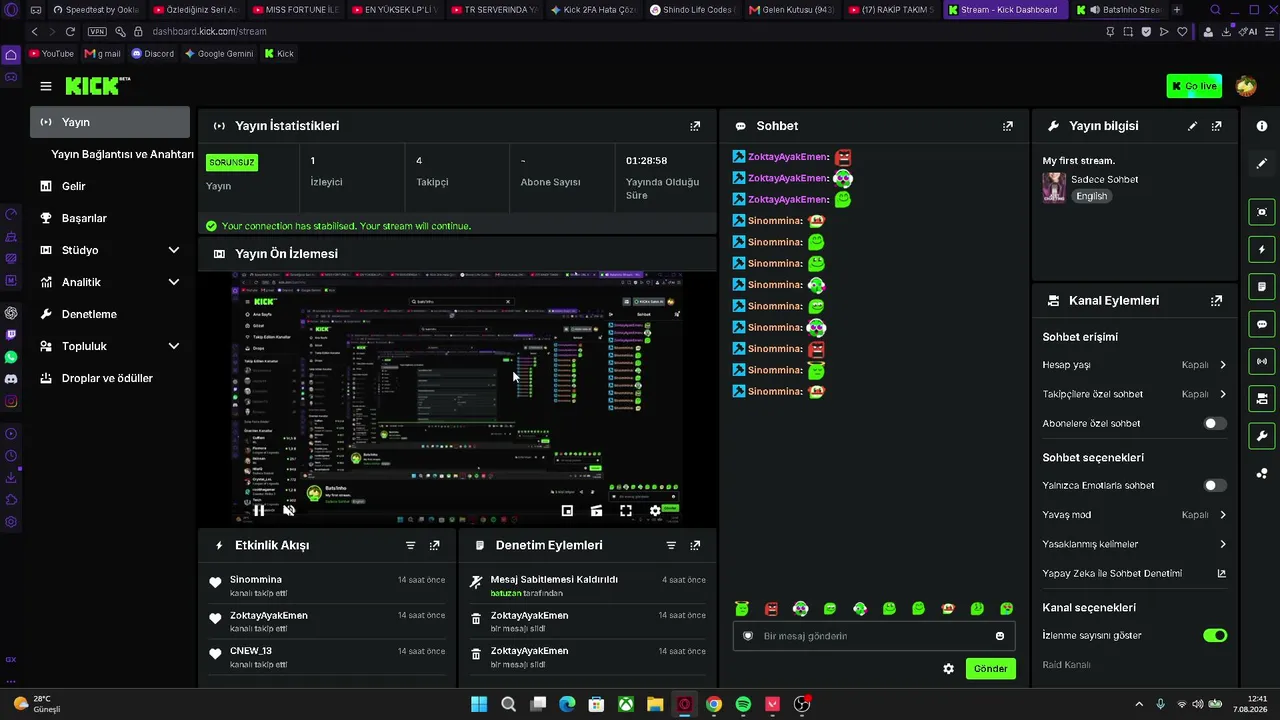Select Yayın in the sidebar
Screen dimensions: 1280x720
[110, 122]
